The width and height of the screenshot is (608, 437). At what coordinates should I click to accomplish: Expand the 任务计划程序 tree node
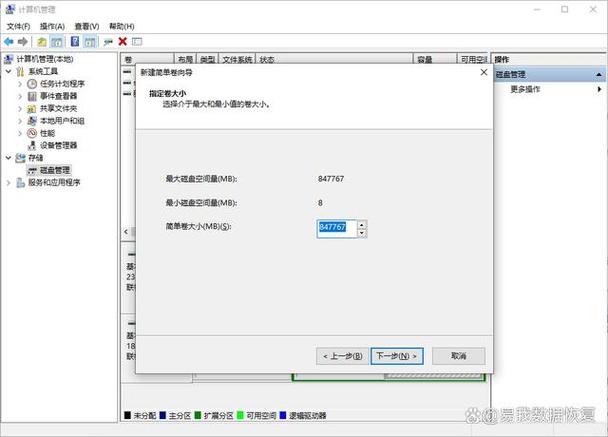[x=20, y=84]
